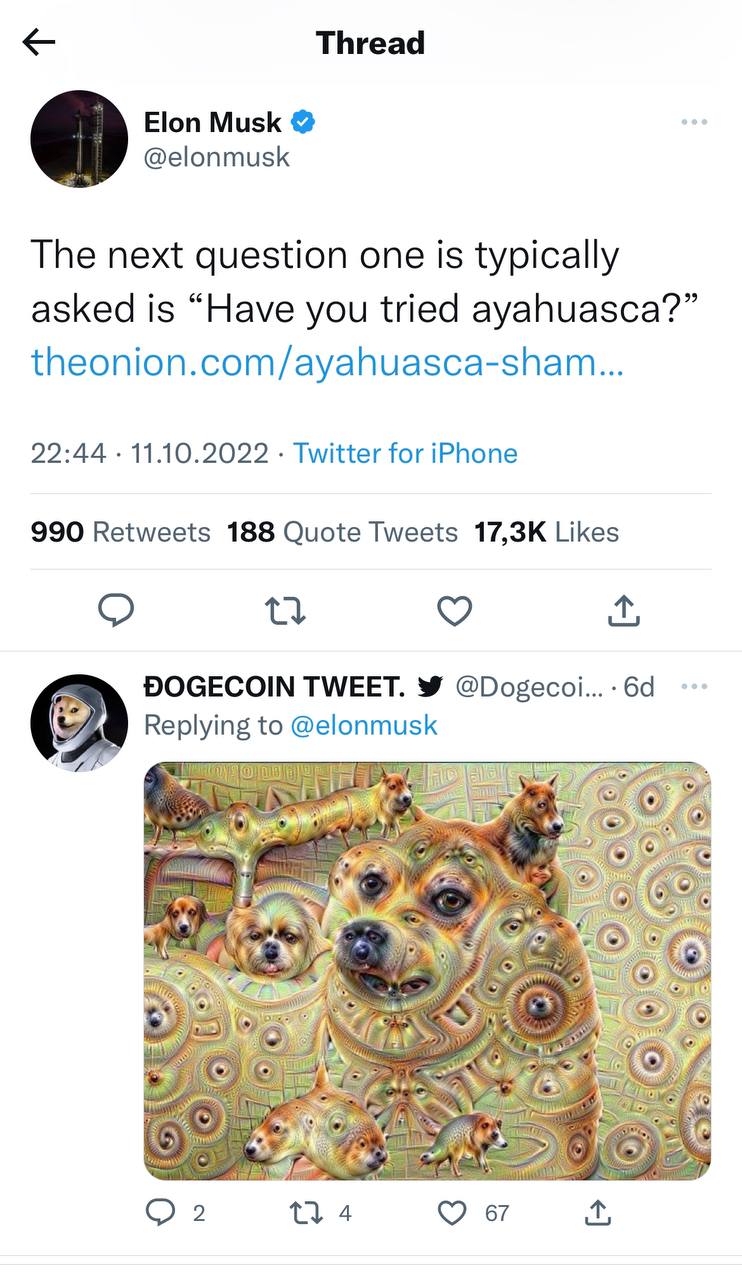View the 990 Retweets list
The height and width of the screenshot is (1280, 742).
coord(121,532)
